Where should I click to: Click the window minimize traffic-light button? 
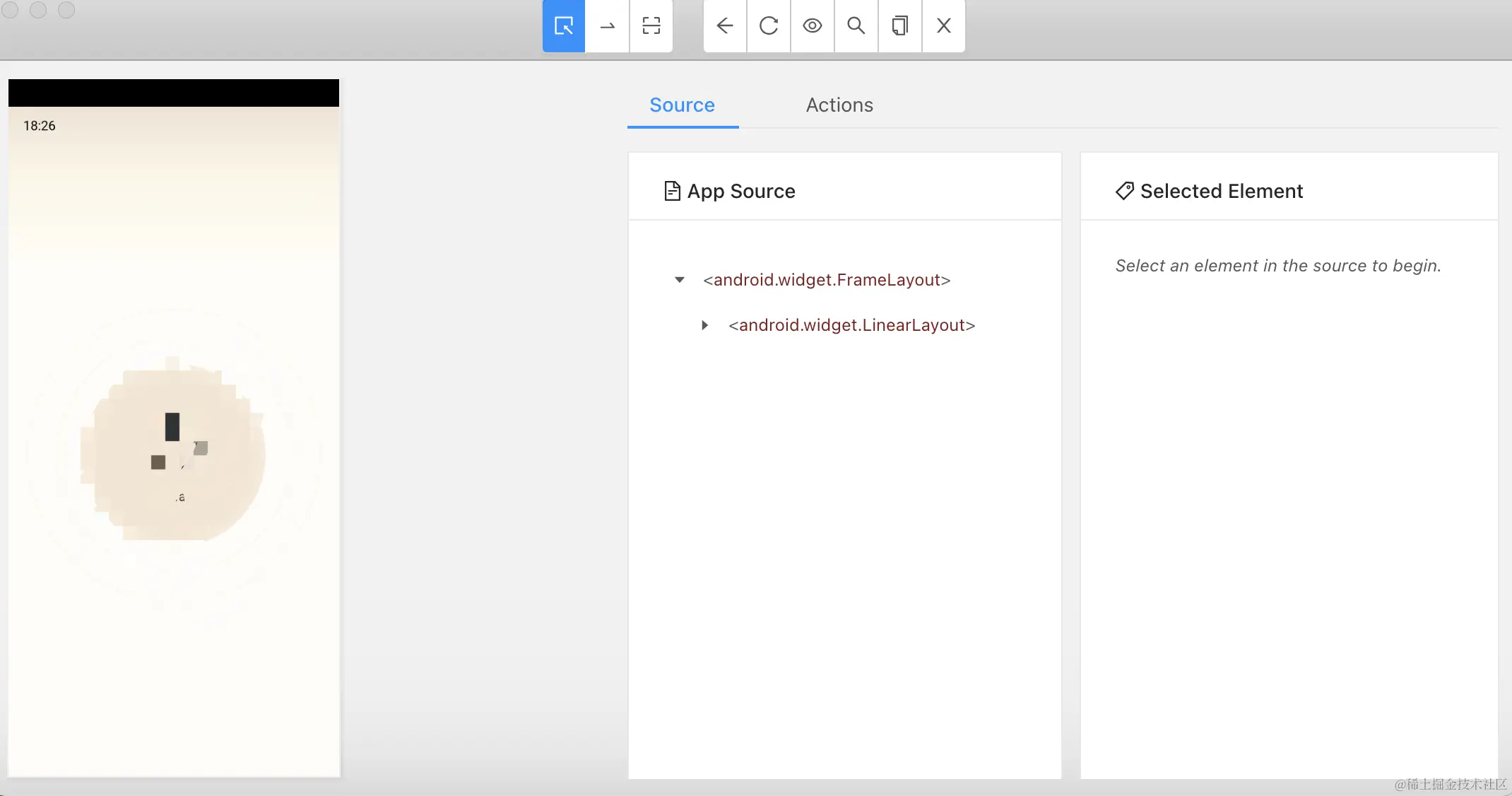pyautogui.click(x=38, y=9)
